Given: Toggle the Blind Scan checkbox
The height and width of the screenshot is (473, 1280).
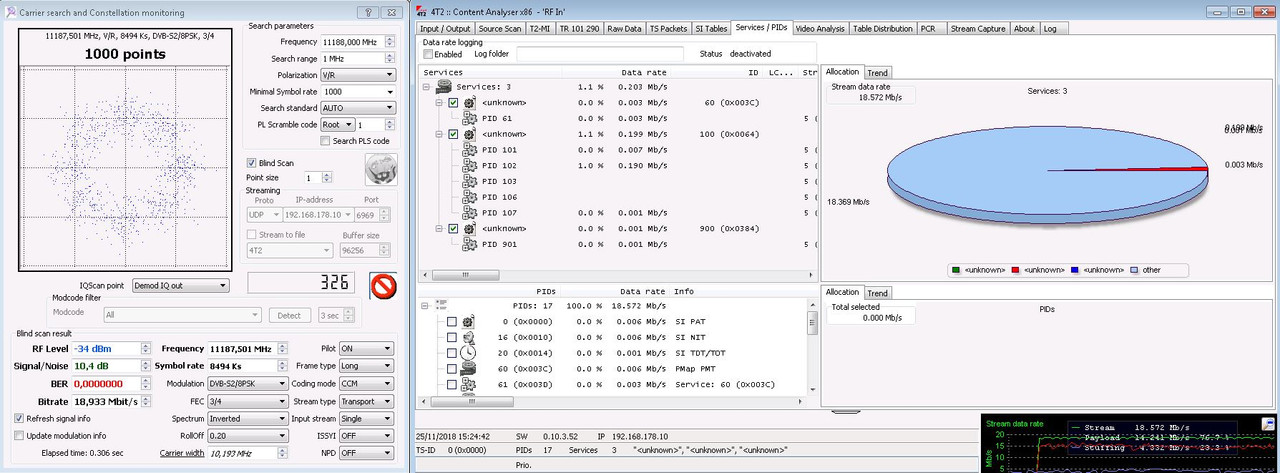Looking at the screenshot, I should pyautogui.click(x=252, y=162).
